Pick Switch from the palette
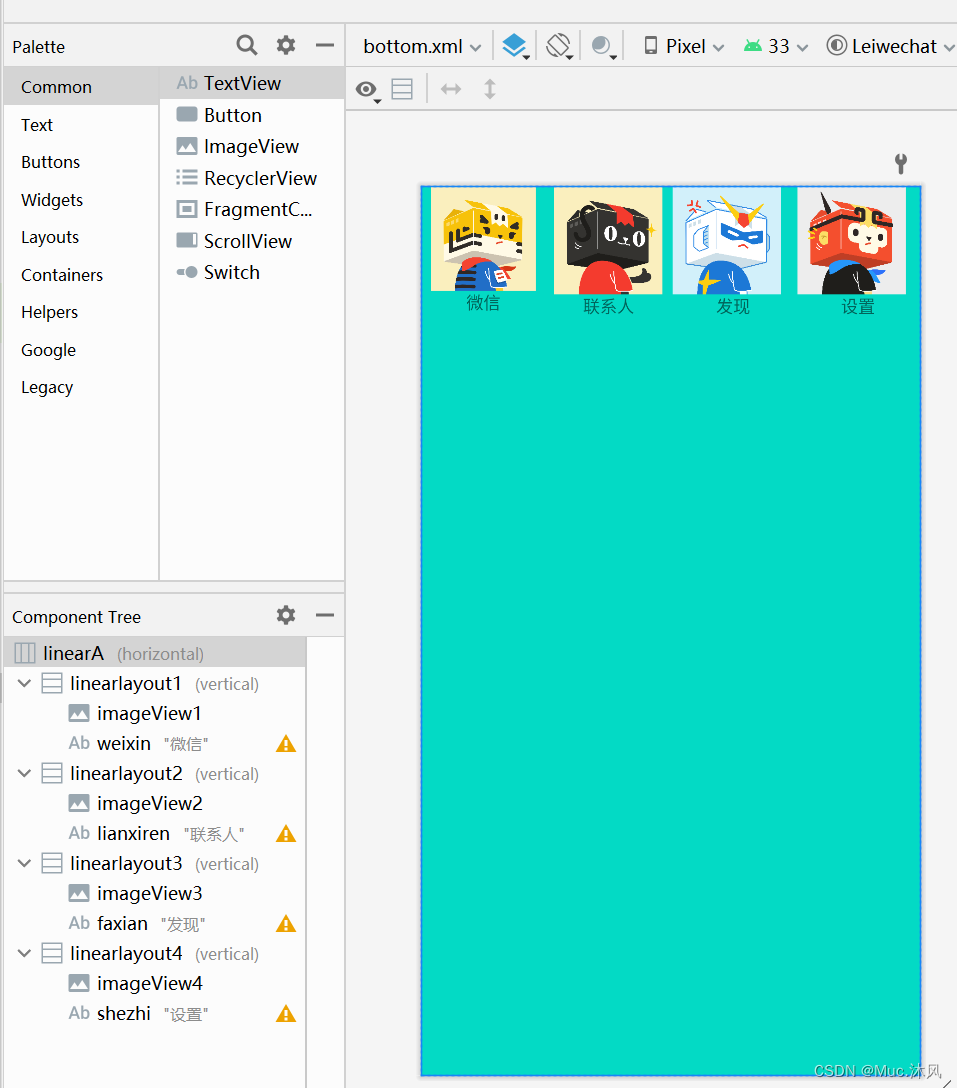 tap(252, 273)
